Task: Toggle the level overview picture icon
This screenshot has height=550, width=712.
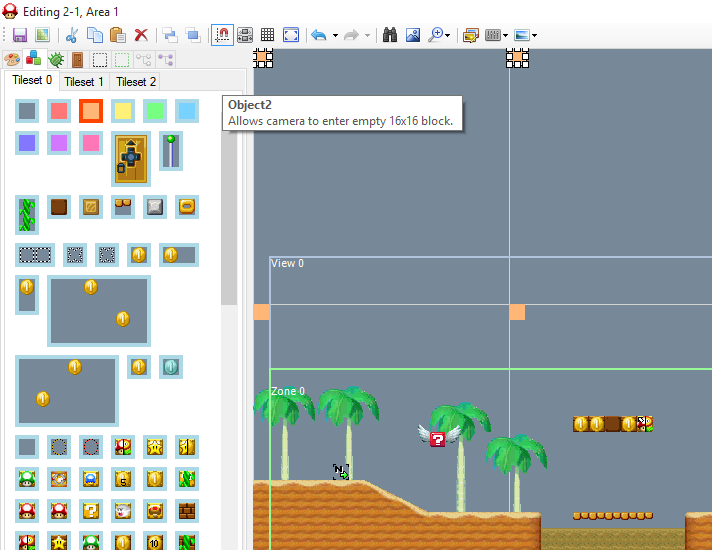Action: (x=412, y=35)
